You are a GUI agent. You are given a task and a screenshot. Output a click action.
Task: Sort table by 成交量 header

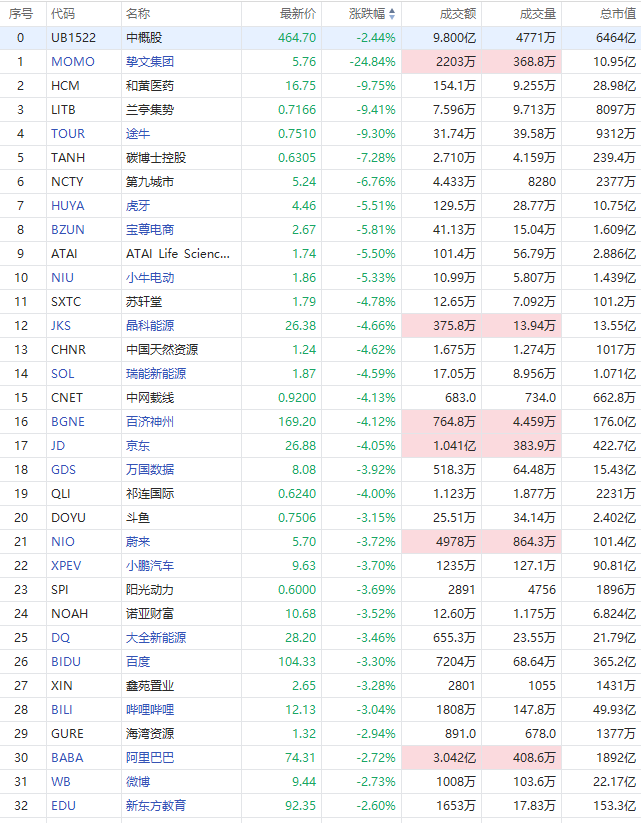(x=538, y=14)
